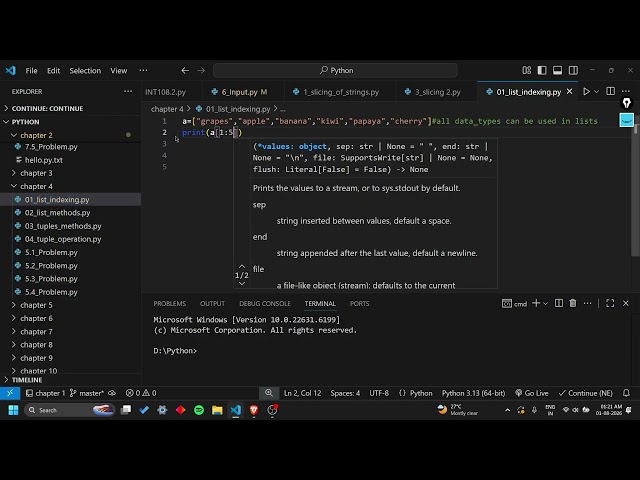Open hello.py.txt in the explorer
The image size is (640, 480).
[70, 160]
